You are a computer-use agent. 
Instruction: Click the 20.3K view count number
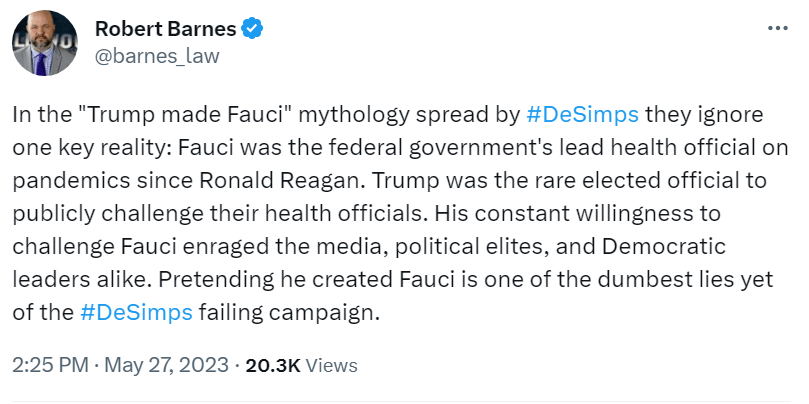point(273,366)
